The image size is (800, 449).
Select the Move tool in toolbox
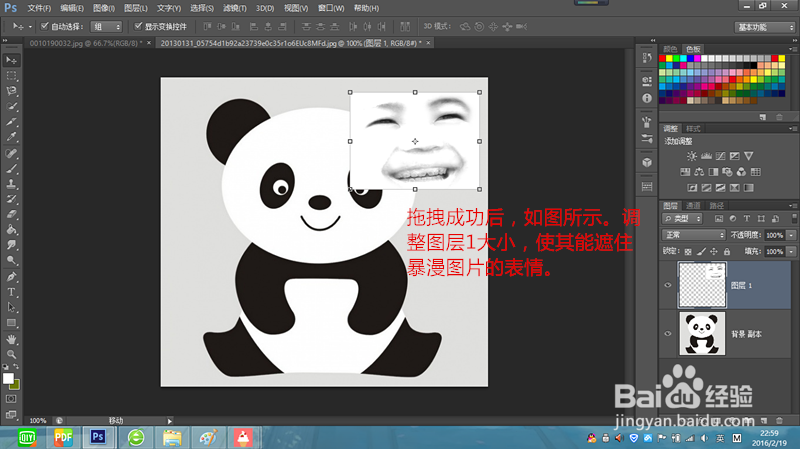click(11, 60)
